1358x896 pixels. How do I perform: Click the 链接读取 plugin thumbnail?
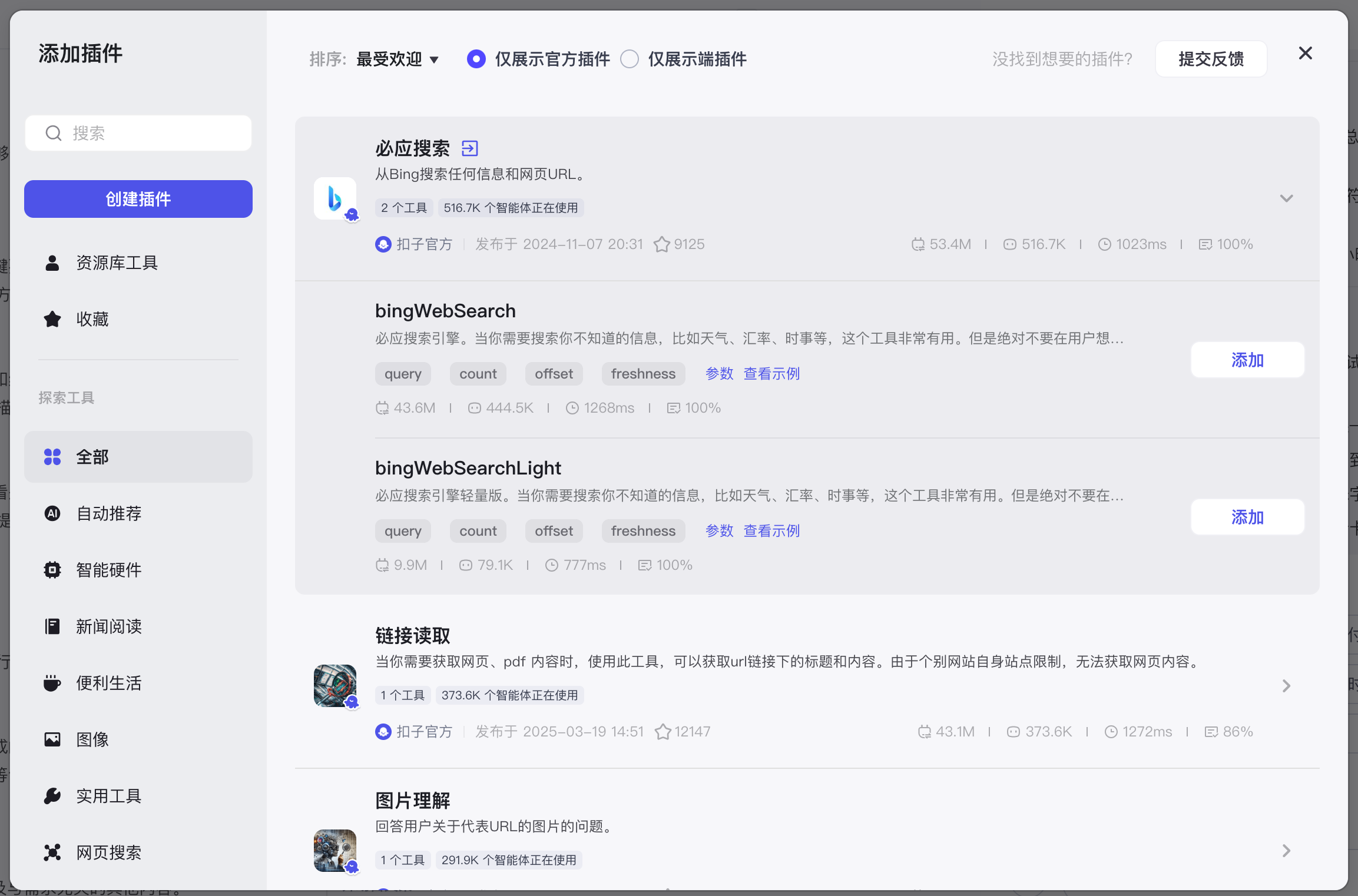point(334,686)
